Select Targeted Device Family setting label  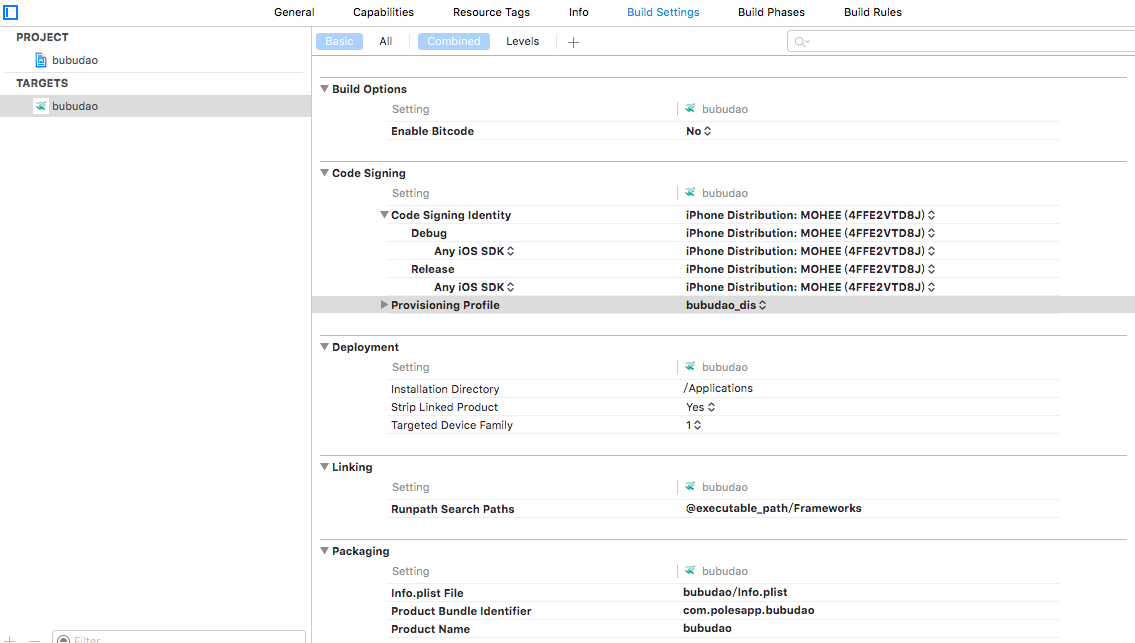(x=452, y=425)
